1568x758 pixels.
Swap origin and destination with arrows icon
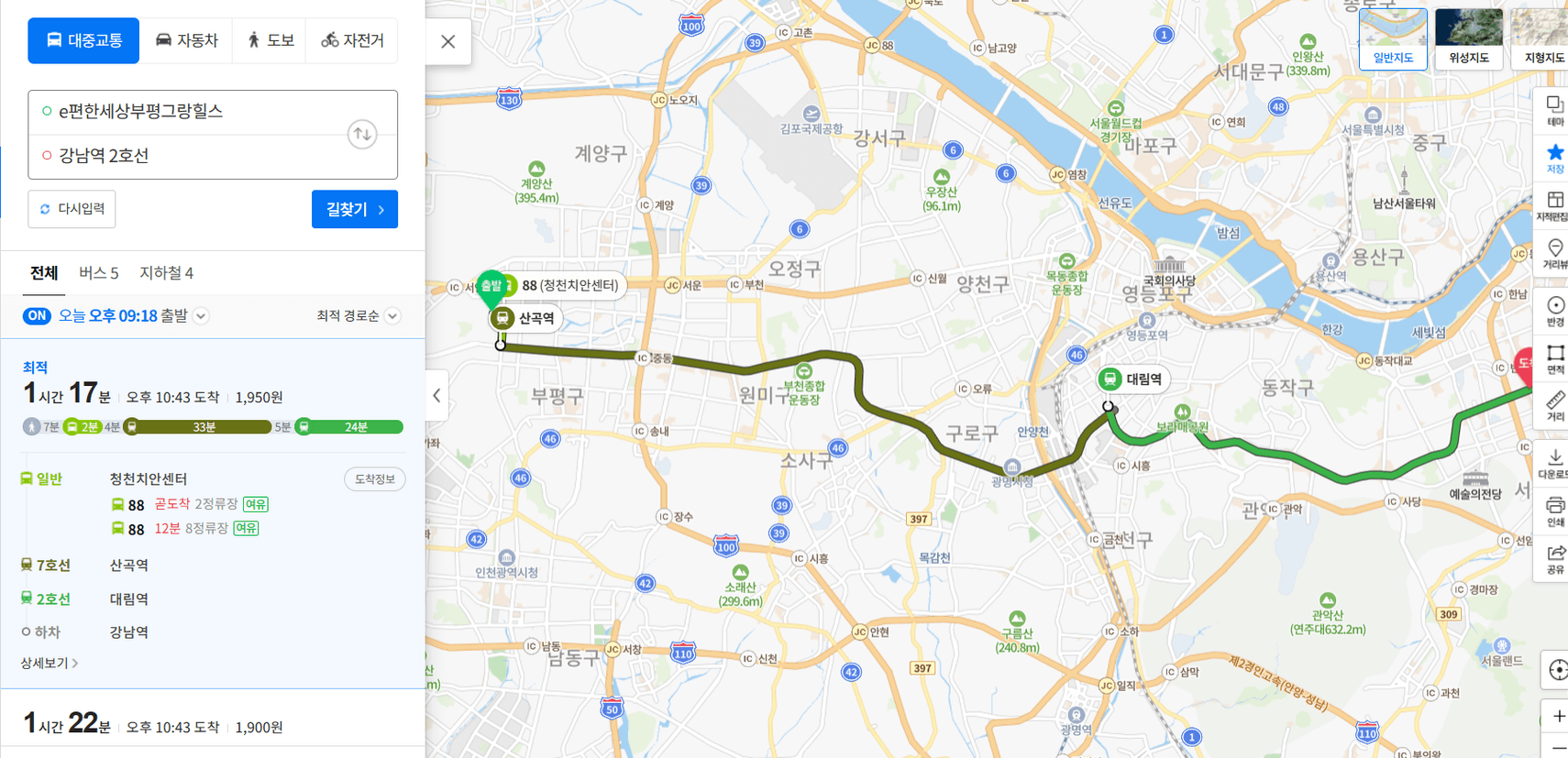click(x=362, y=135)
